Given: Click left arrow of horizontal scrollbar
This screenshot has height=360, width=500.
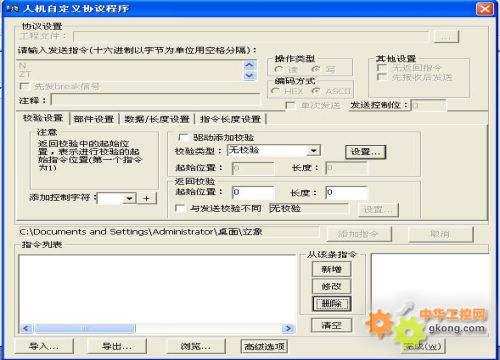Looking at the screenshot, I should click(x=26, y=329).
